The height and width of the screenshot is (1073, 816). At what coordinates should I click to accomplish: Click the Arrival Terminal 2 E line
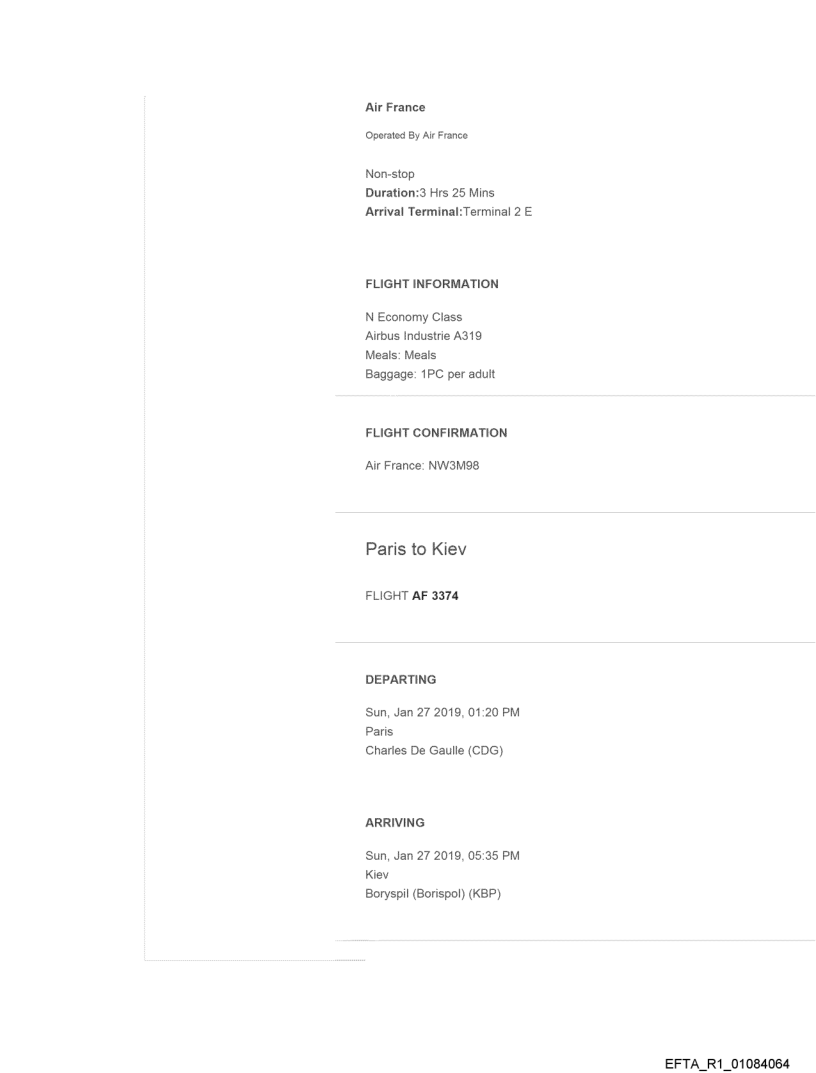[448, 210]
